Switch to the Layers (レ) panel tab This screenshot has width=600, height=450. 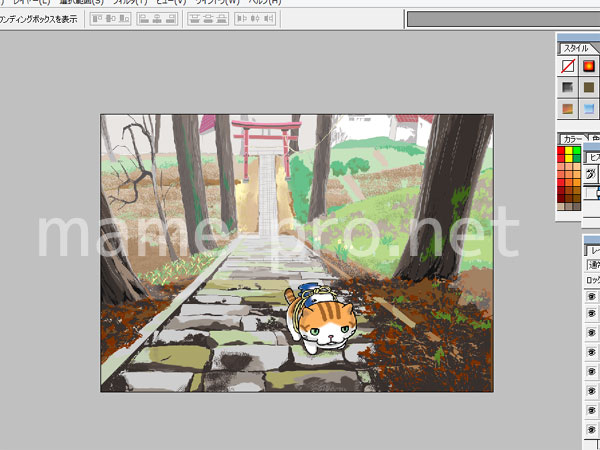[x=594, y=251]
